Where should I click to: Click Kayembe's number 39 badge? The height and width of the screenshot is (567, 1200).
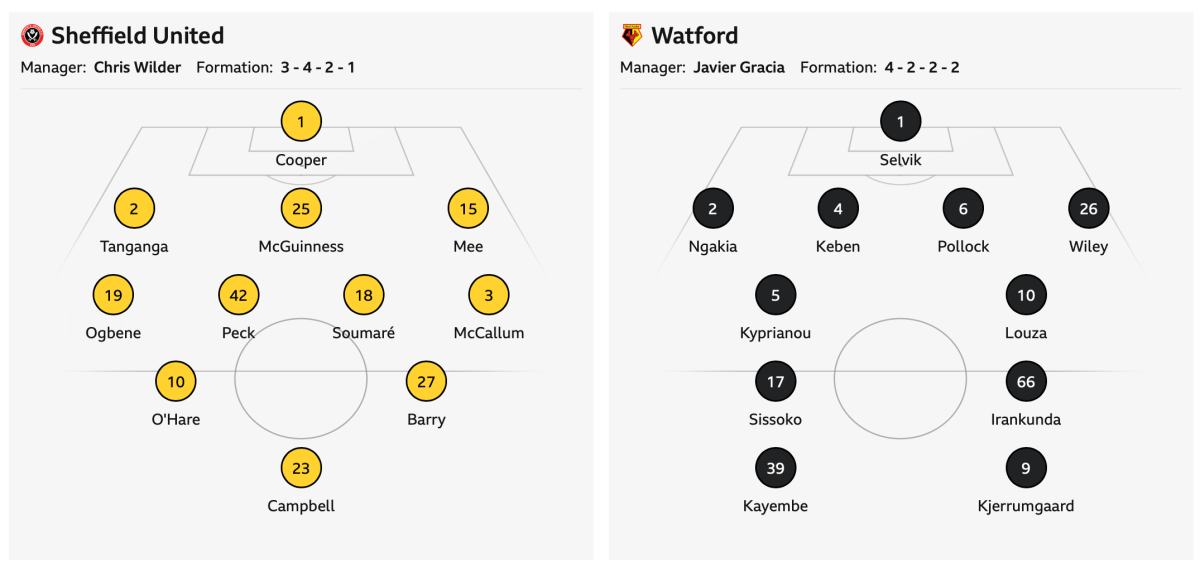[x=776, y=467]
